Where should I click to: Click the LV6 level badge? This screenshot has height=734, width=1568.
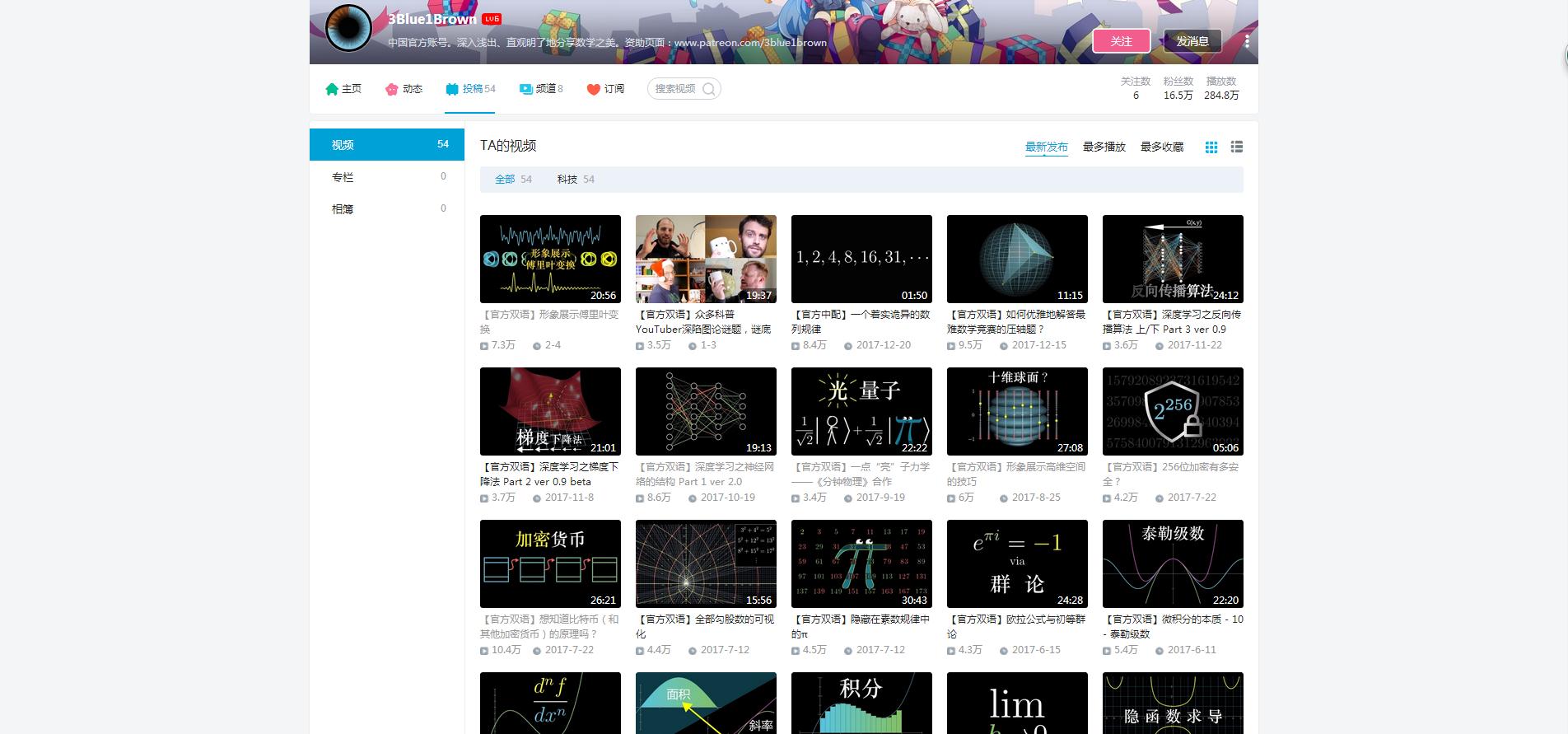click(492, 19)
